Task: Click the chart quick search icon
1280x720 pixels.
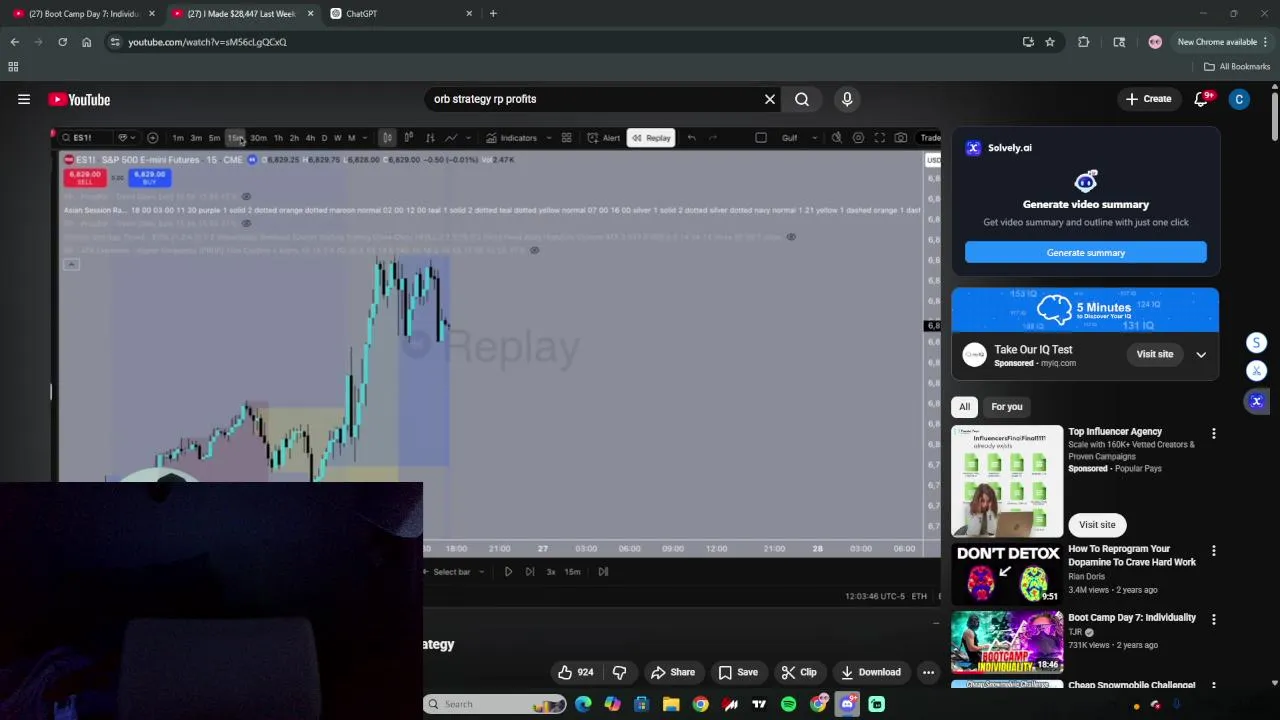Action: point(837,138)
